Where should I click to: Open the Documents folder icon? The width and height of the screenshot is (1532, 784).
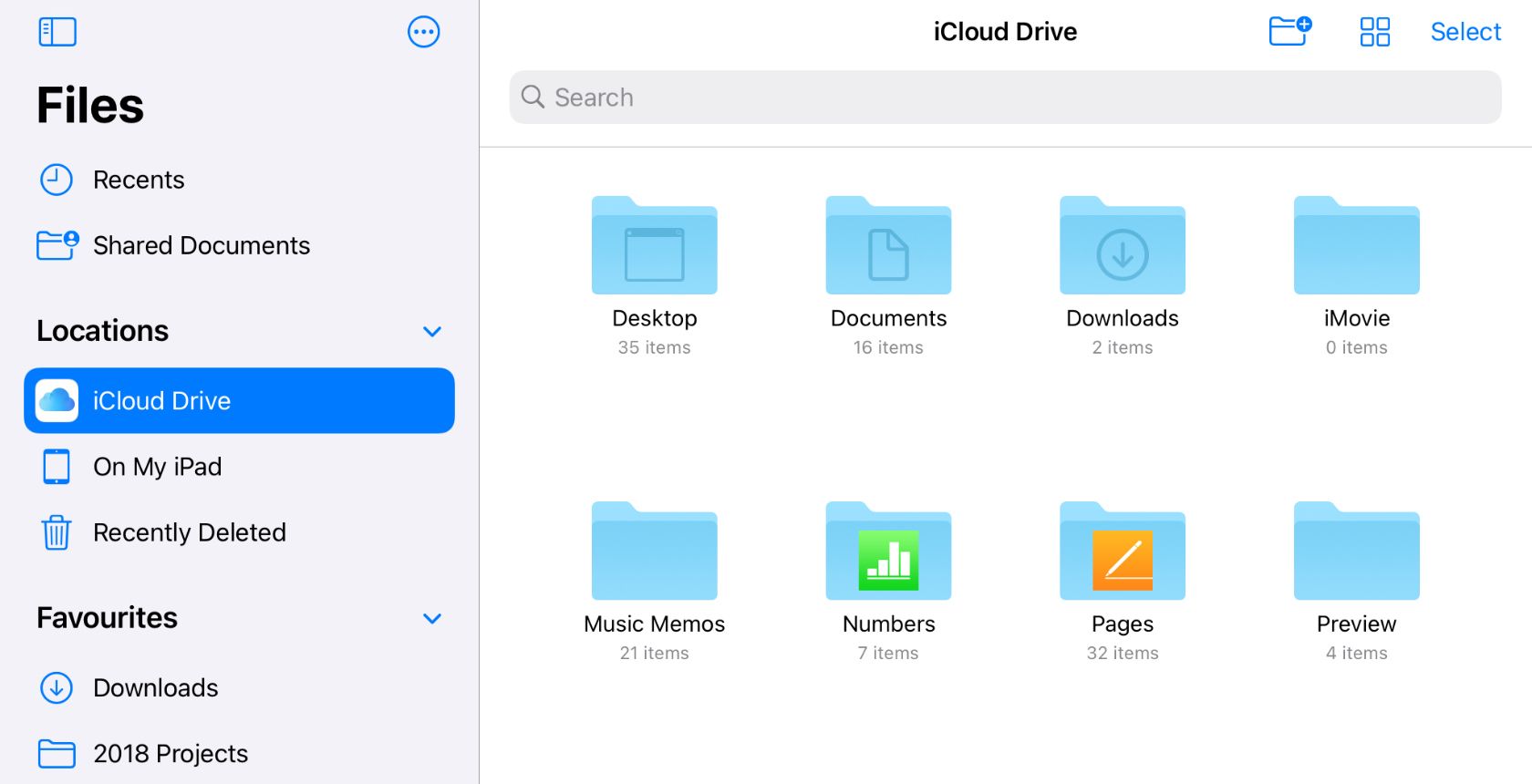[x=888, y=245]
